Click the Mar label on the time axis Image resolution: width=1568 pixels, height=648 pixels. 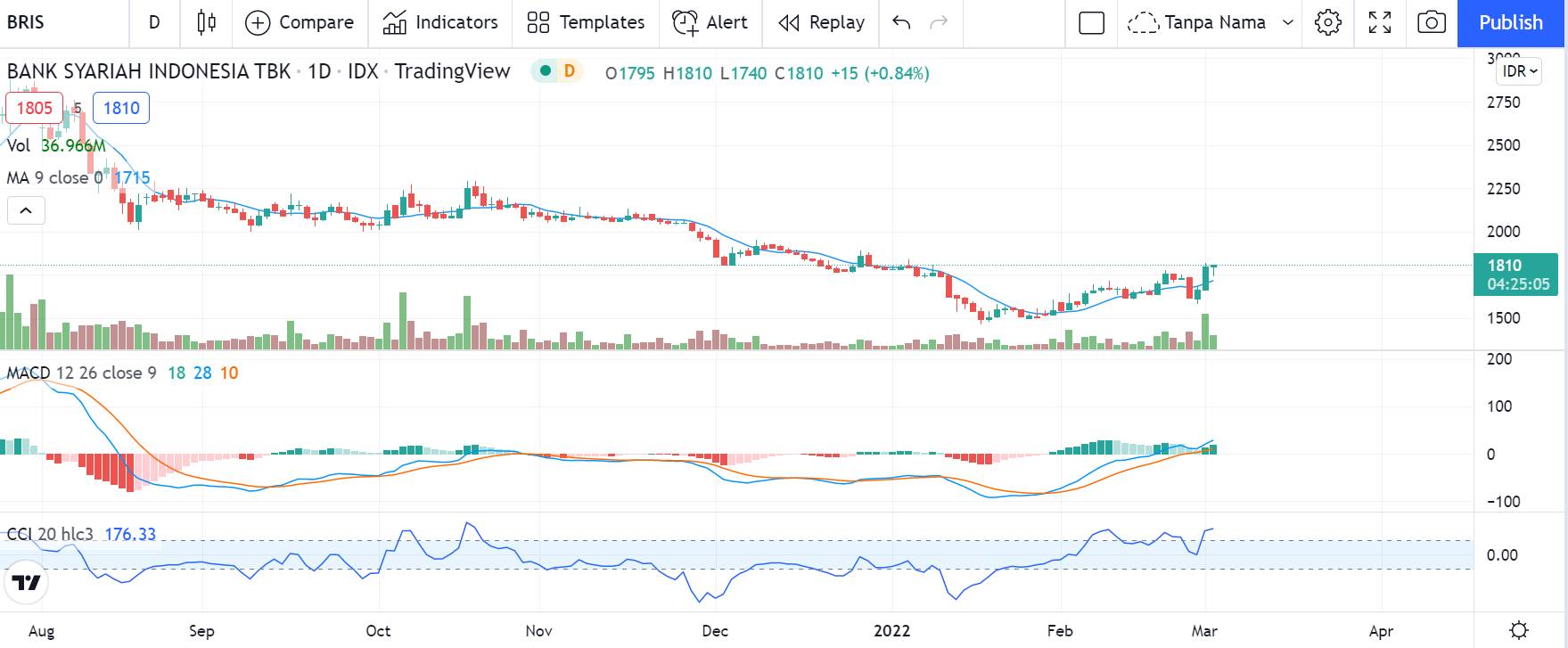click(1204, 631)
